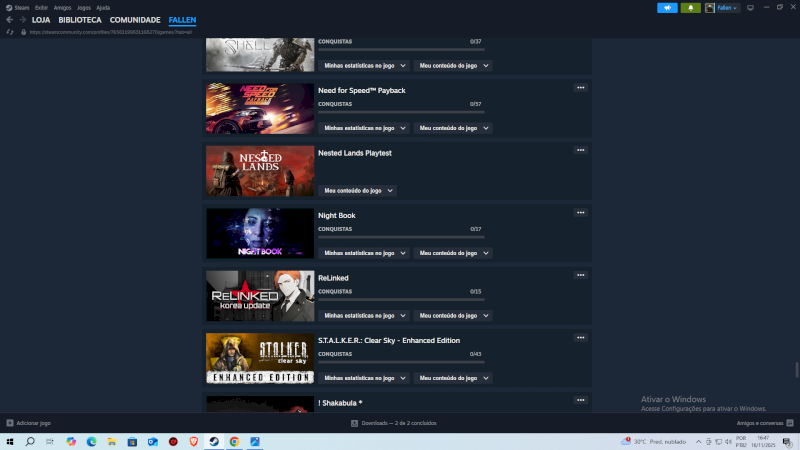Open Windows taskbar search
Screen dimensions: 800x450
tap(30, 442)
